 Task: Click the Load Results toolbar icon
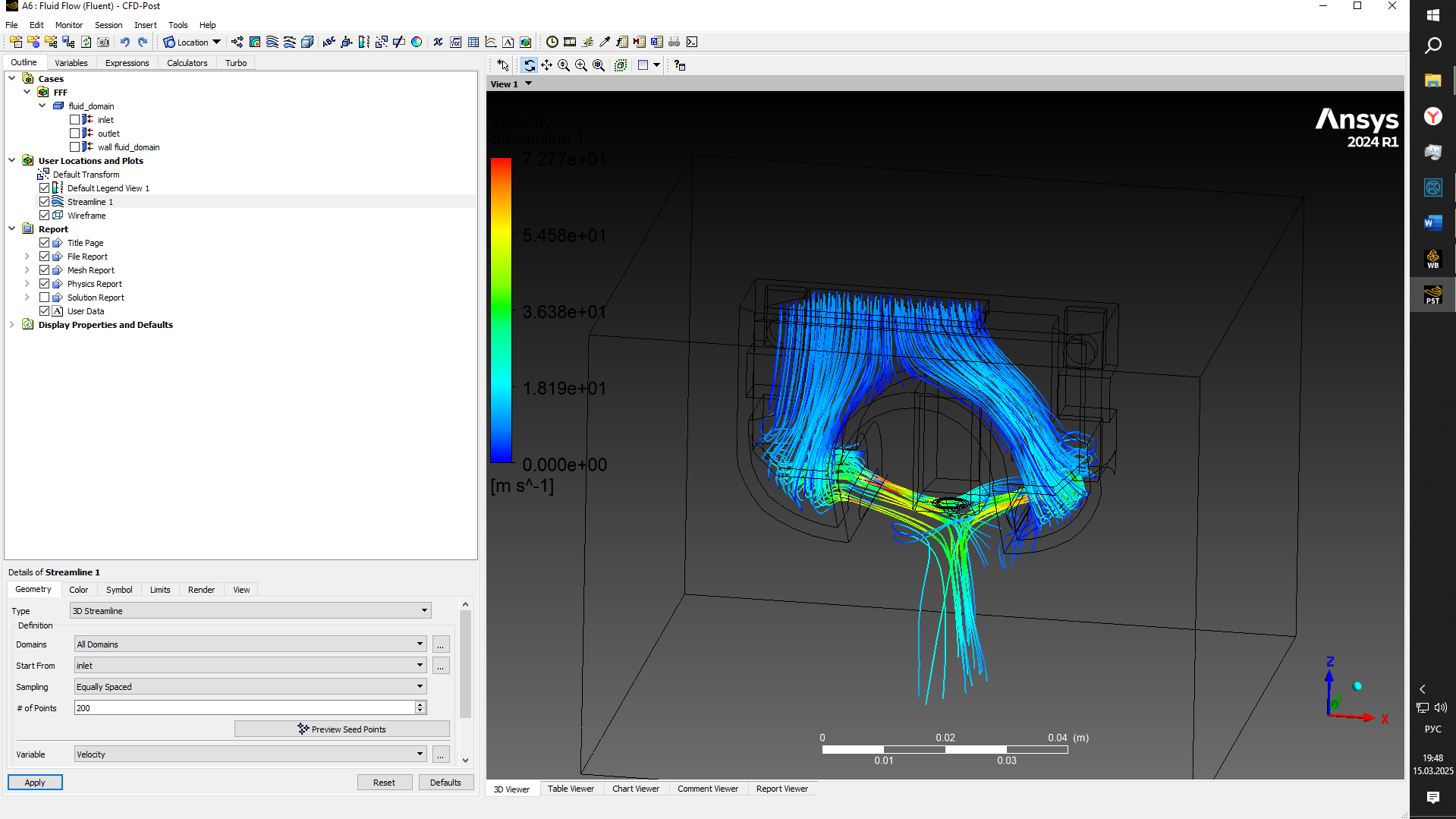click(15, 42)
